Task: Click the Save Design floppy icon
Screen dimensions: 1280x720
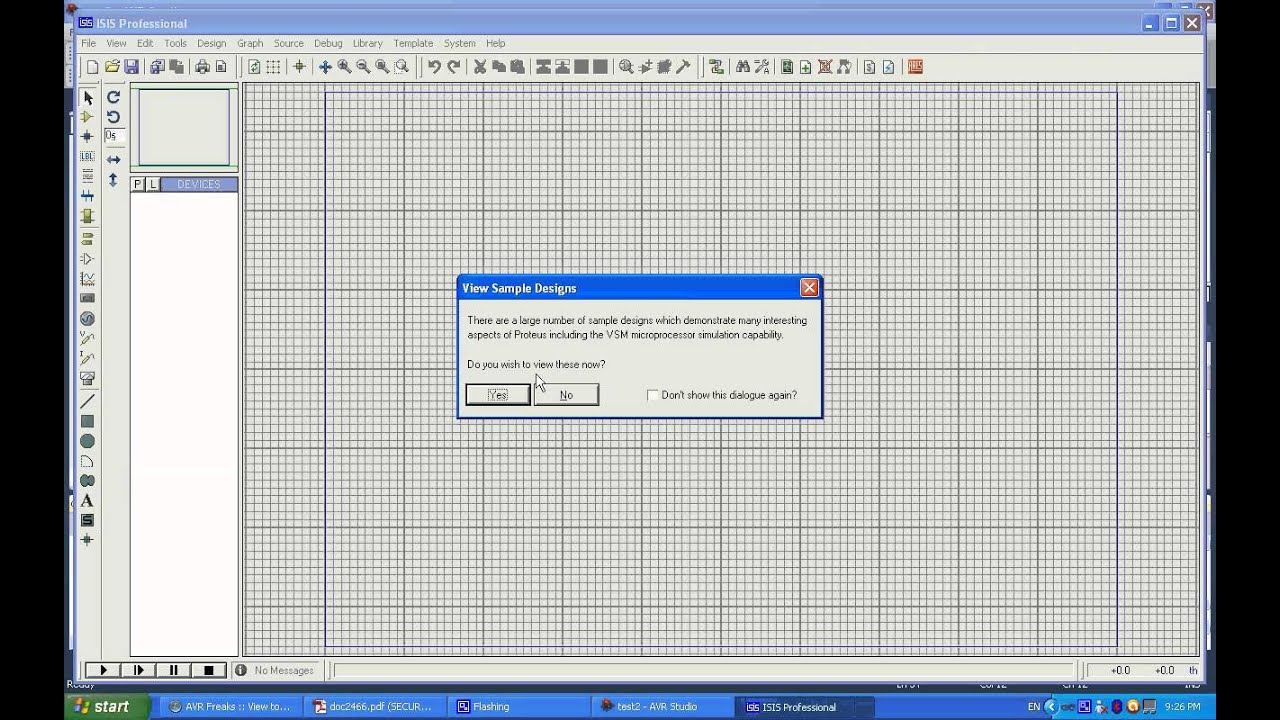Action: (x=131, y=67)
